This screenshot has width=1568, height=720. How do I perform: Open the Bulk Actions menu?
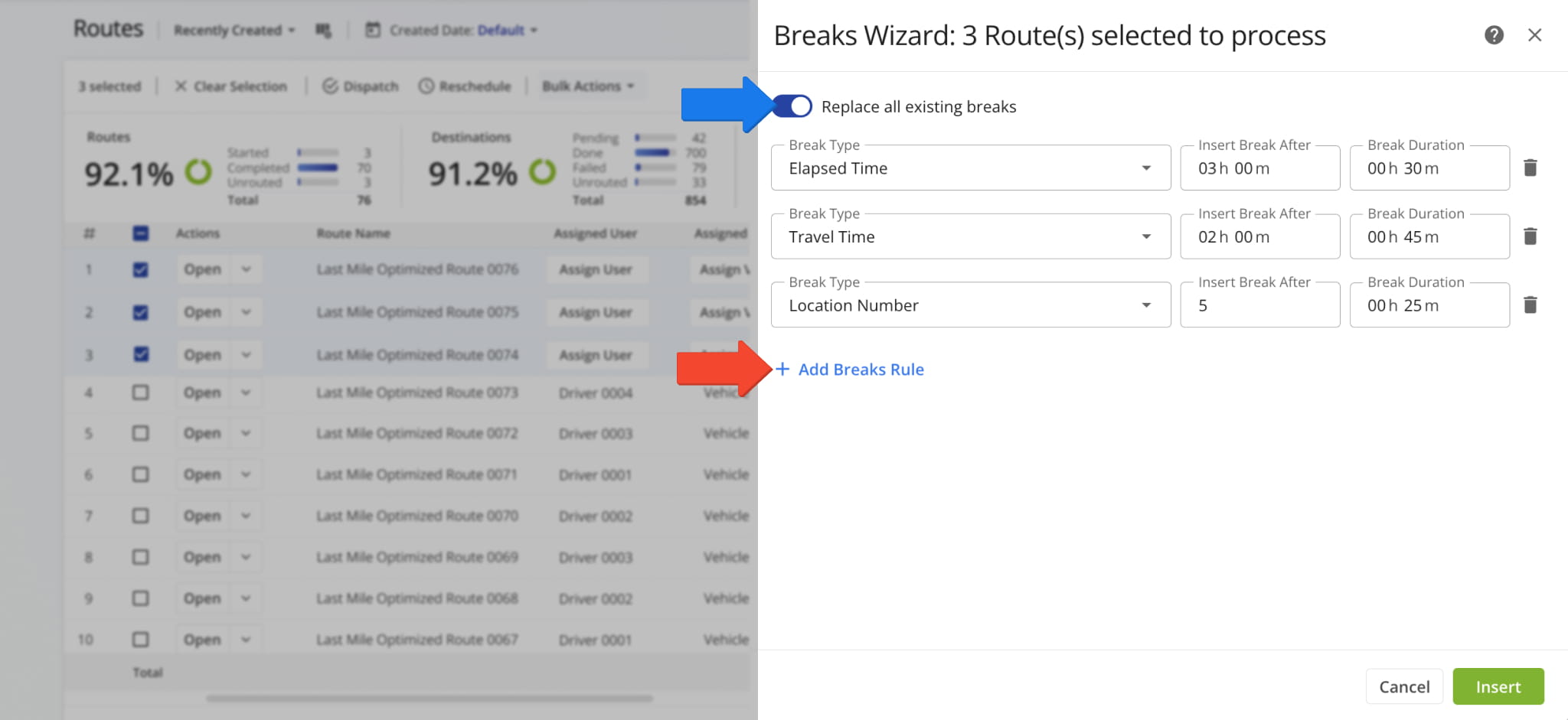pos(587,86)
